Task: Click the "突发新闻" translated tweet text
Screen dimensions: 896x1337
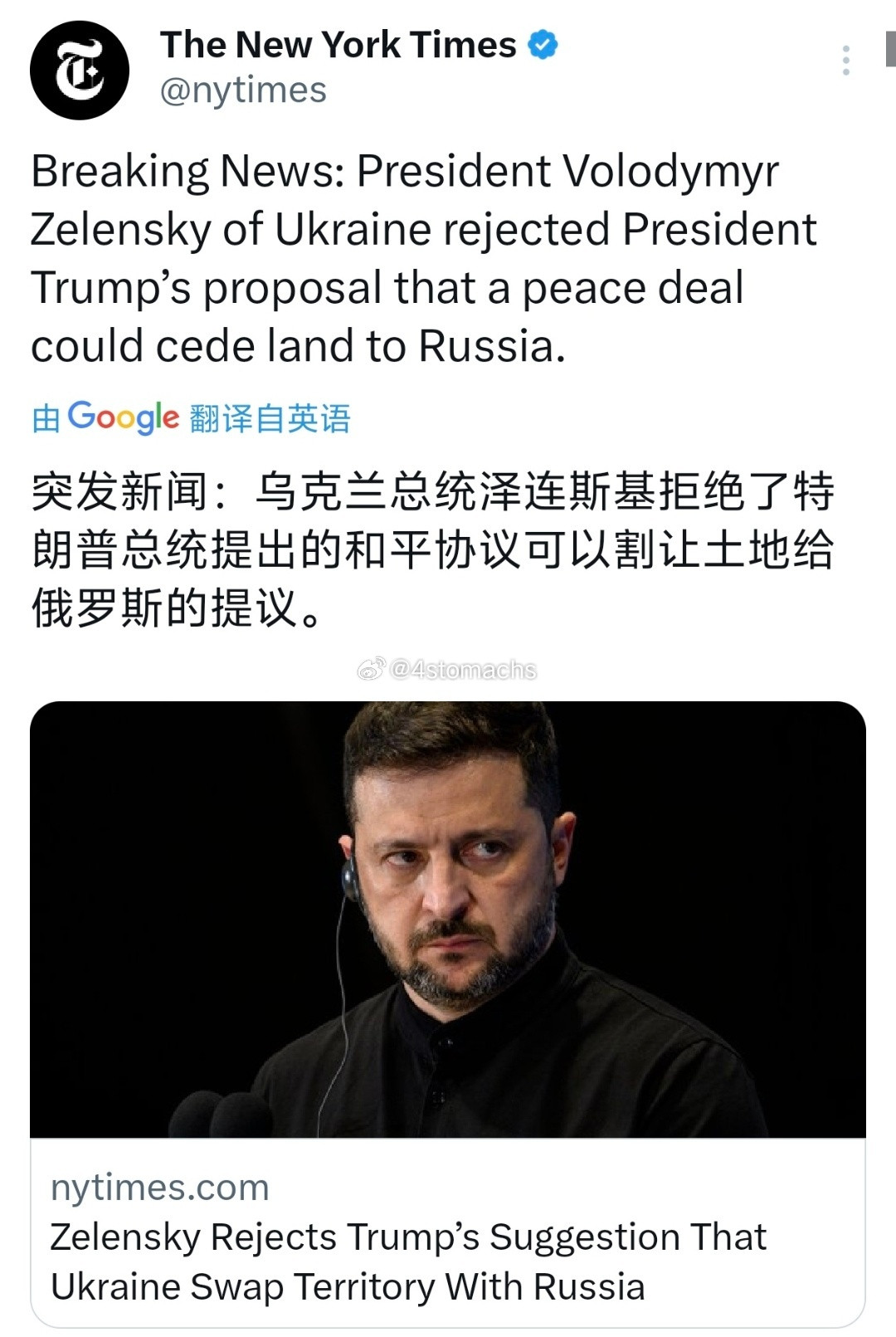Action: click(x=120, y=491)
